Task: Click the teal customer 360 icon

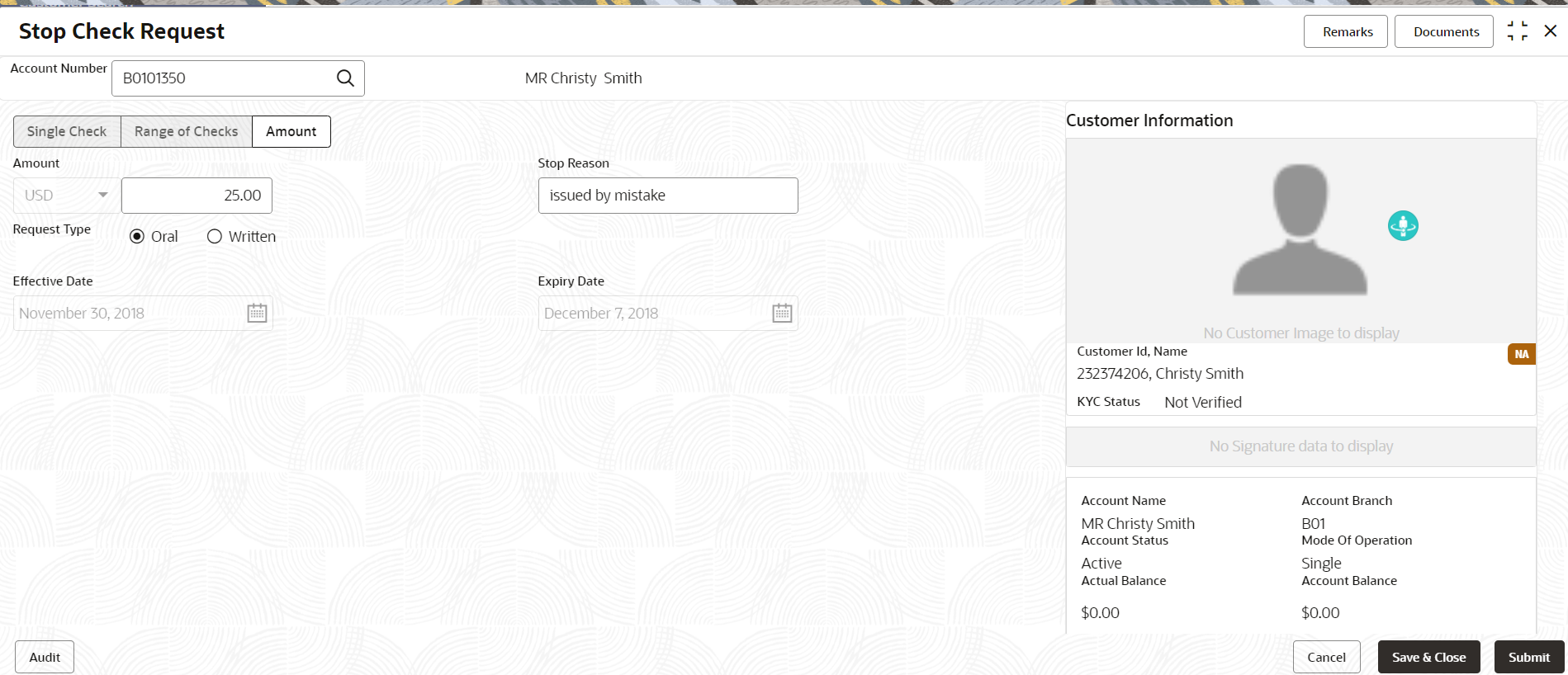Action: [1403, 225]
